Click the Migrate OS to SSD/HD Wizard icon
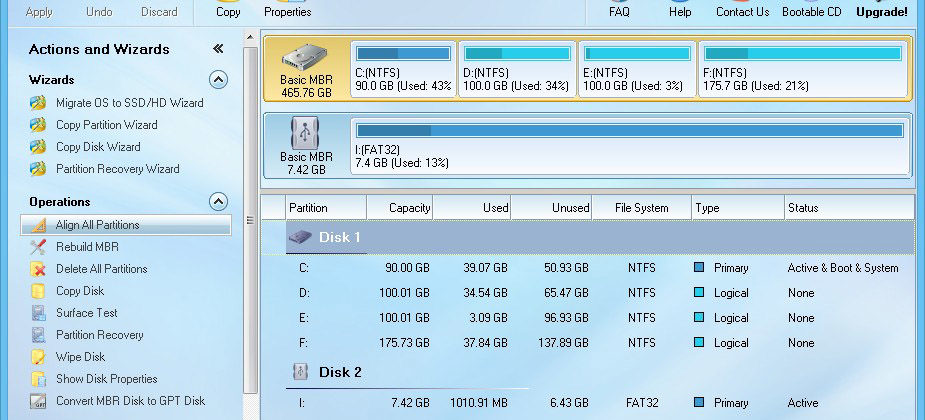 coord(38,103)
